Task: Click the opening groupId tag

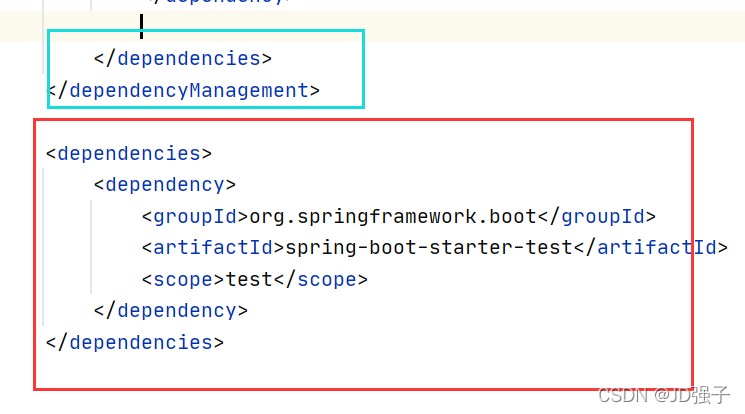Action: (x=194, y=217)
